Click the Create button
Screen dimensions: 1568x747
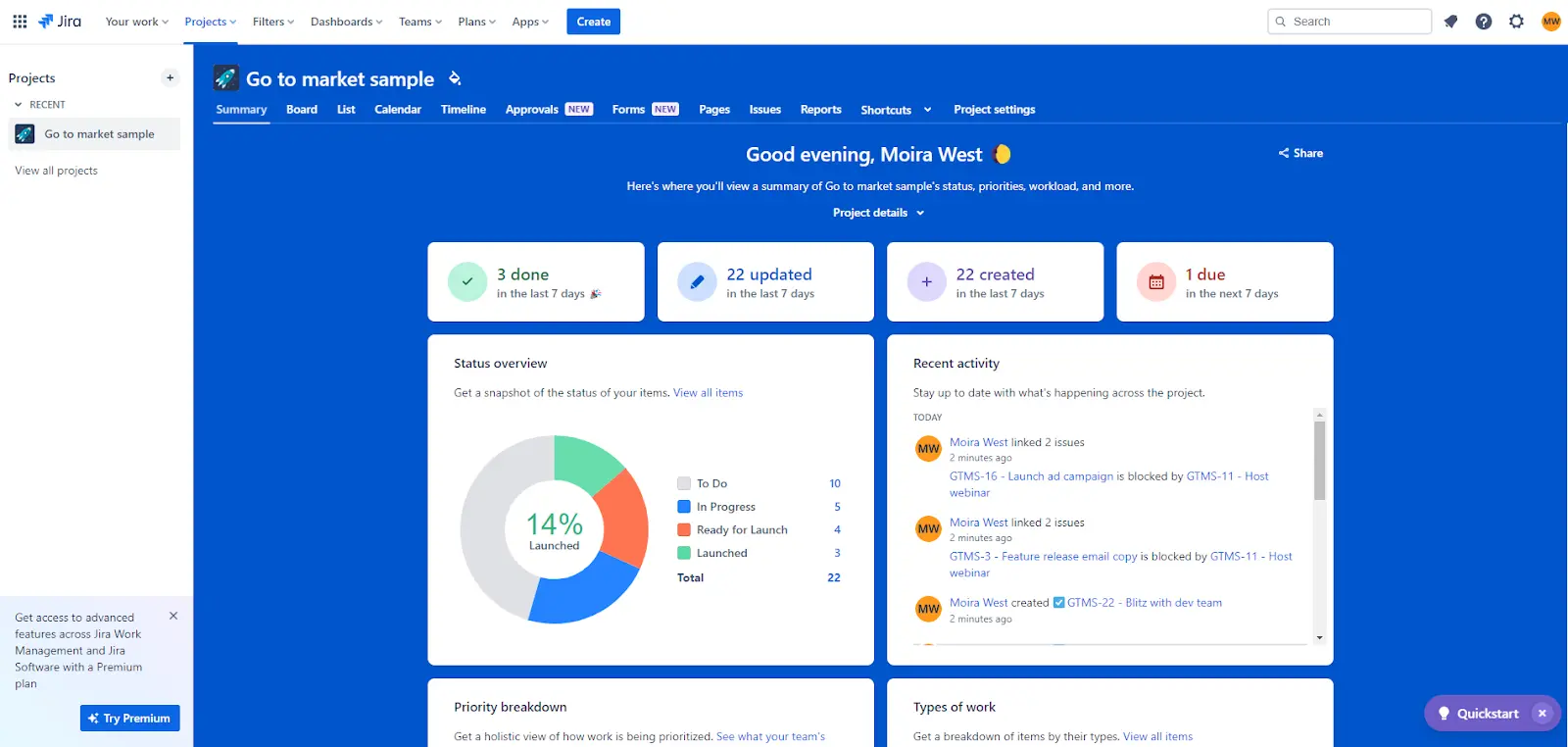coord(594,22)
